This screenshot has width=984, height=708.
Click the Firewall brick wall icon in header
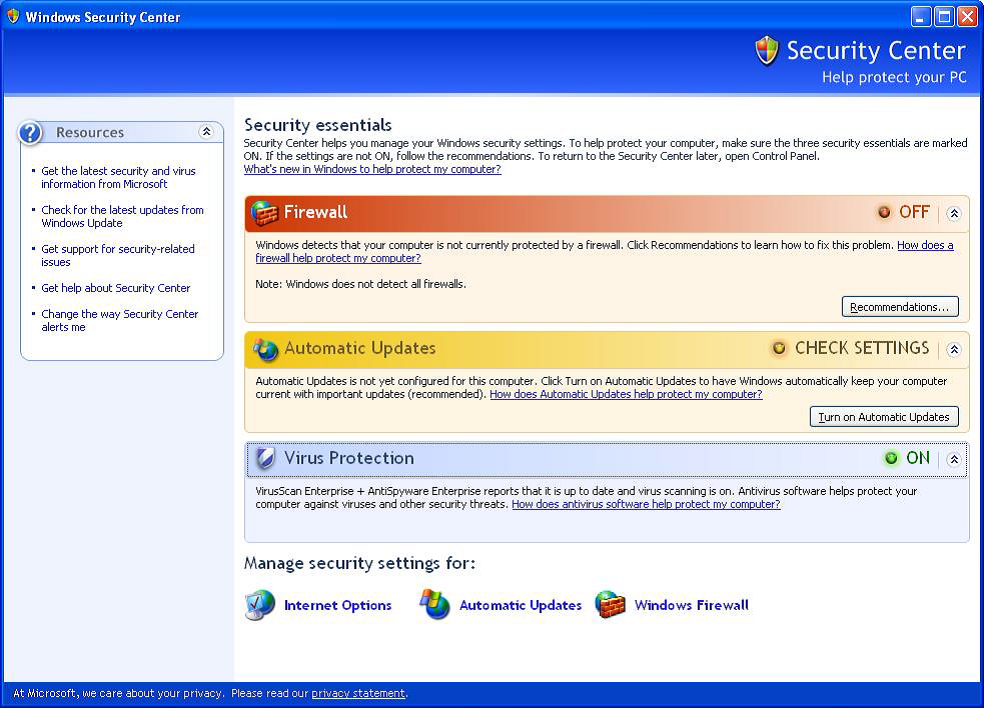coord(265,213)
